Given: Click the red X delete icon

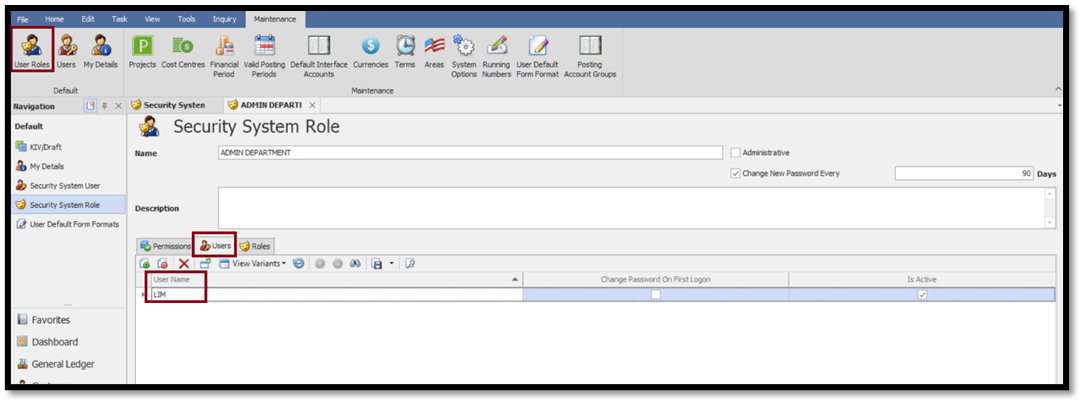Looking at the screenshot, I should coord(184,264).
